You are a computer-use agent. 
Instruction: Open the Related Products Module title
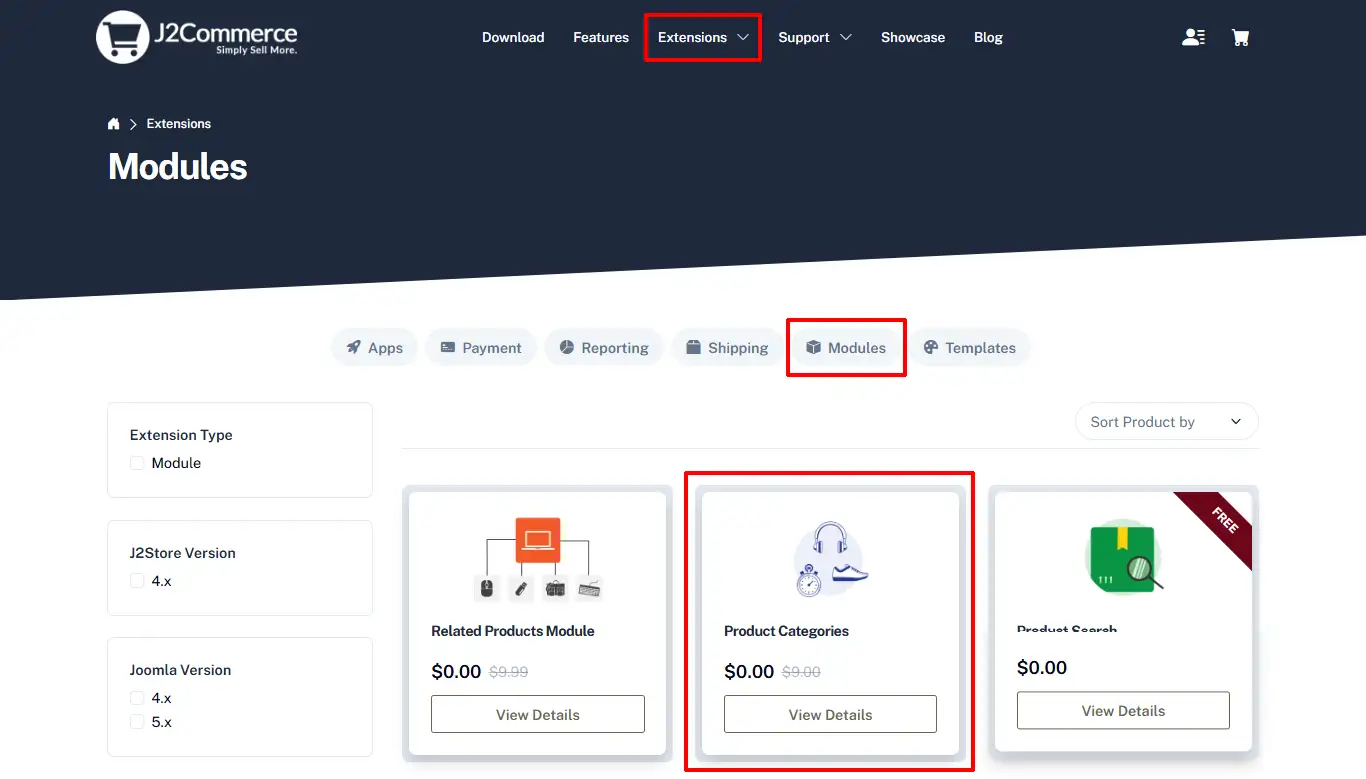(513, 631)
